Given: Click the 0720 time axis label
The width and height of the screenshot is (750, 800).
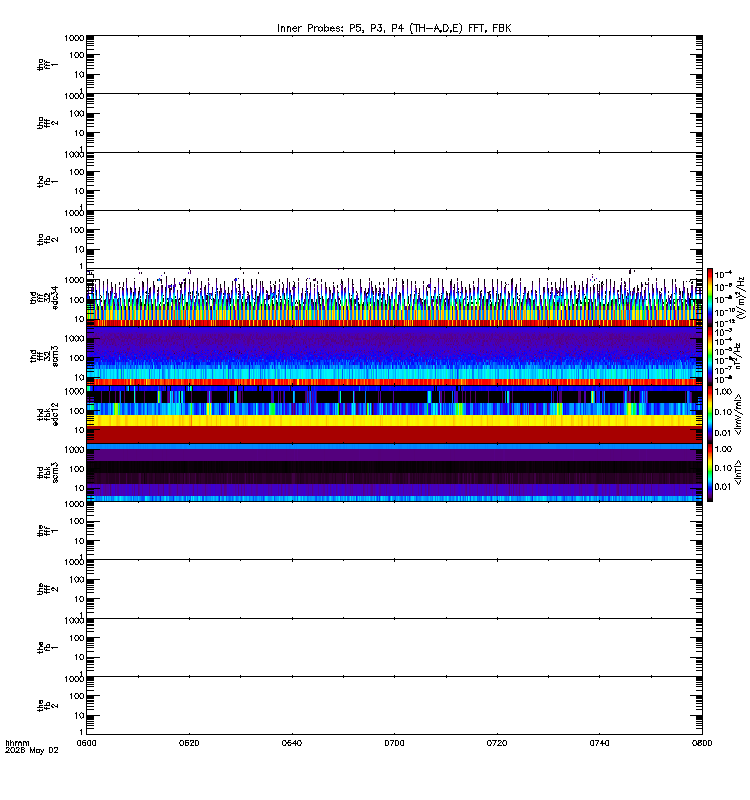Looking at the screenshot, I should pyautogui.click(x=496, y=743).
